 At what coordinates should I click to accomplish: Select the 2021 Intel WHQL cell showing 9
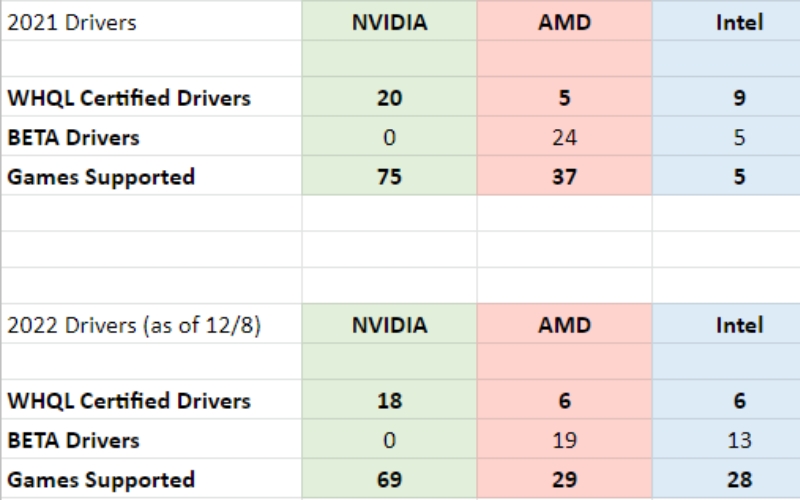(739, 98)
